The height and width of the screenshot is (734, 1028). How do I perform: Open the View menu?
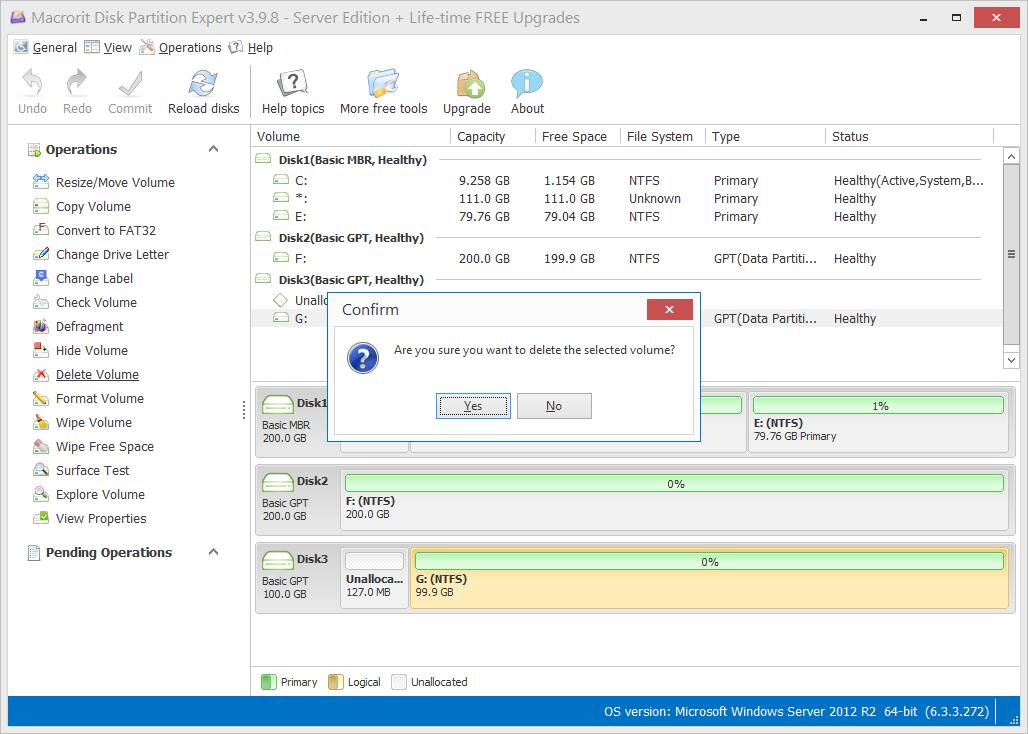point(117,47)
